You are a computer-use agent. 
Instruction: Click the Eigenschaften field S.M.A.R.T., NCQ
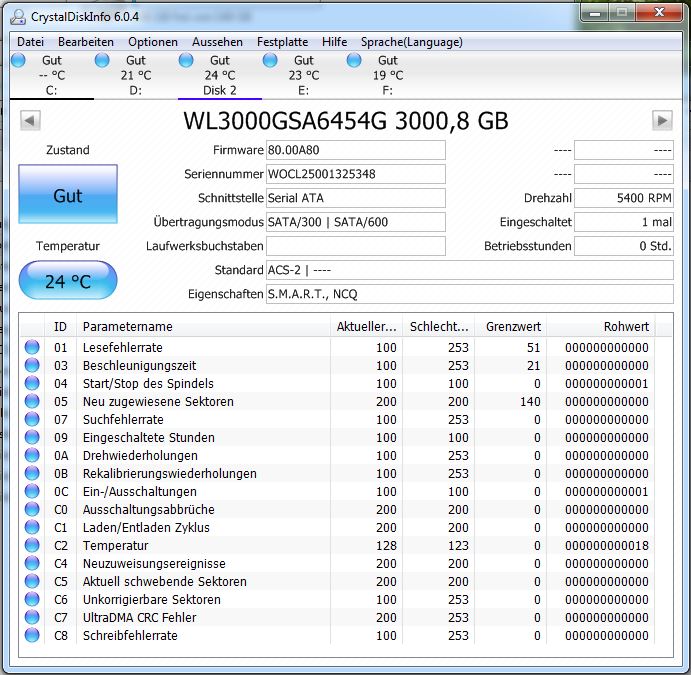pos(470,294)
